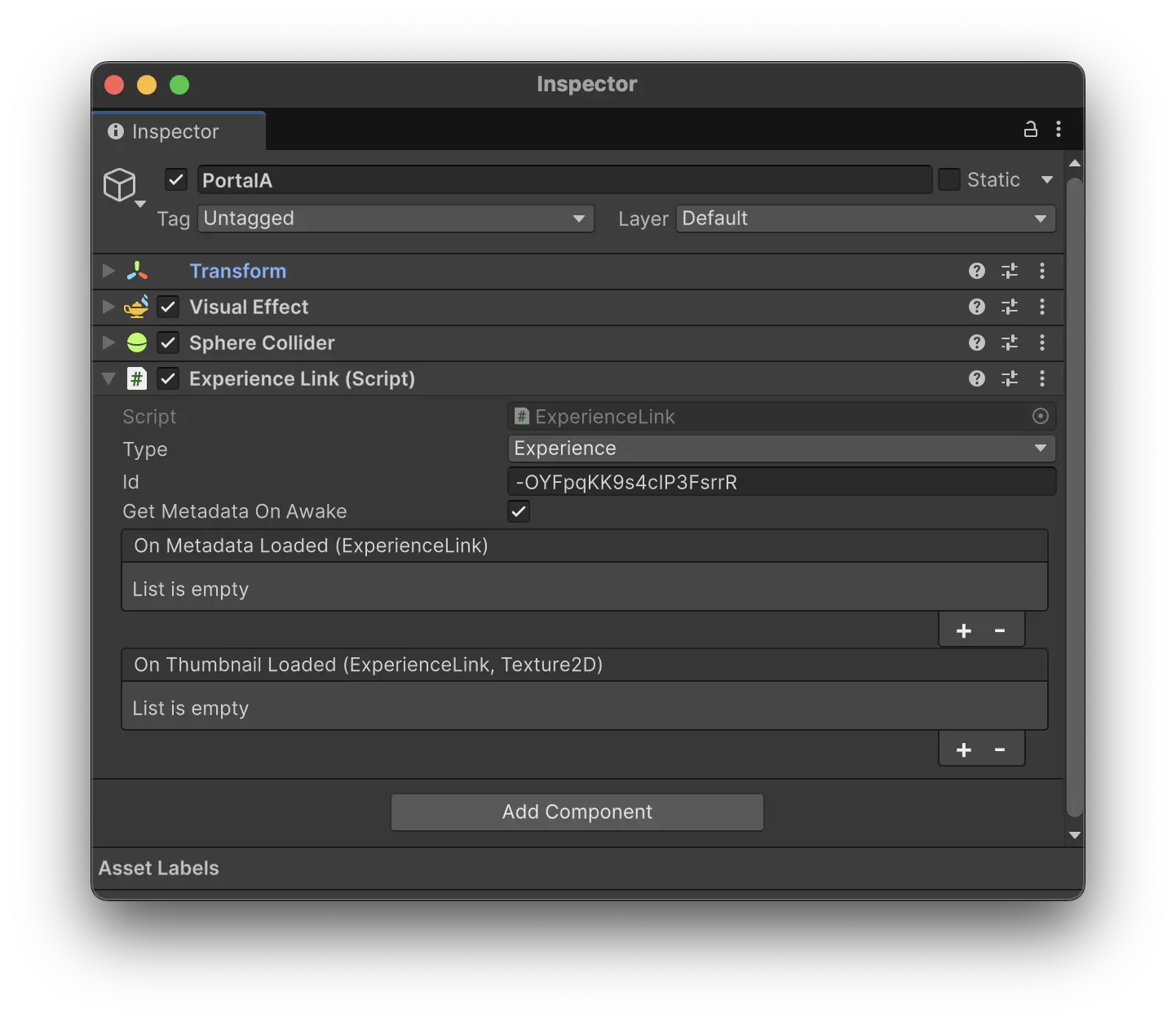
Task: Click the inspector lock padlock icon
Action: pyautogui.click(x=1030, y=129)
